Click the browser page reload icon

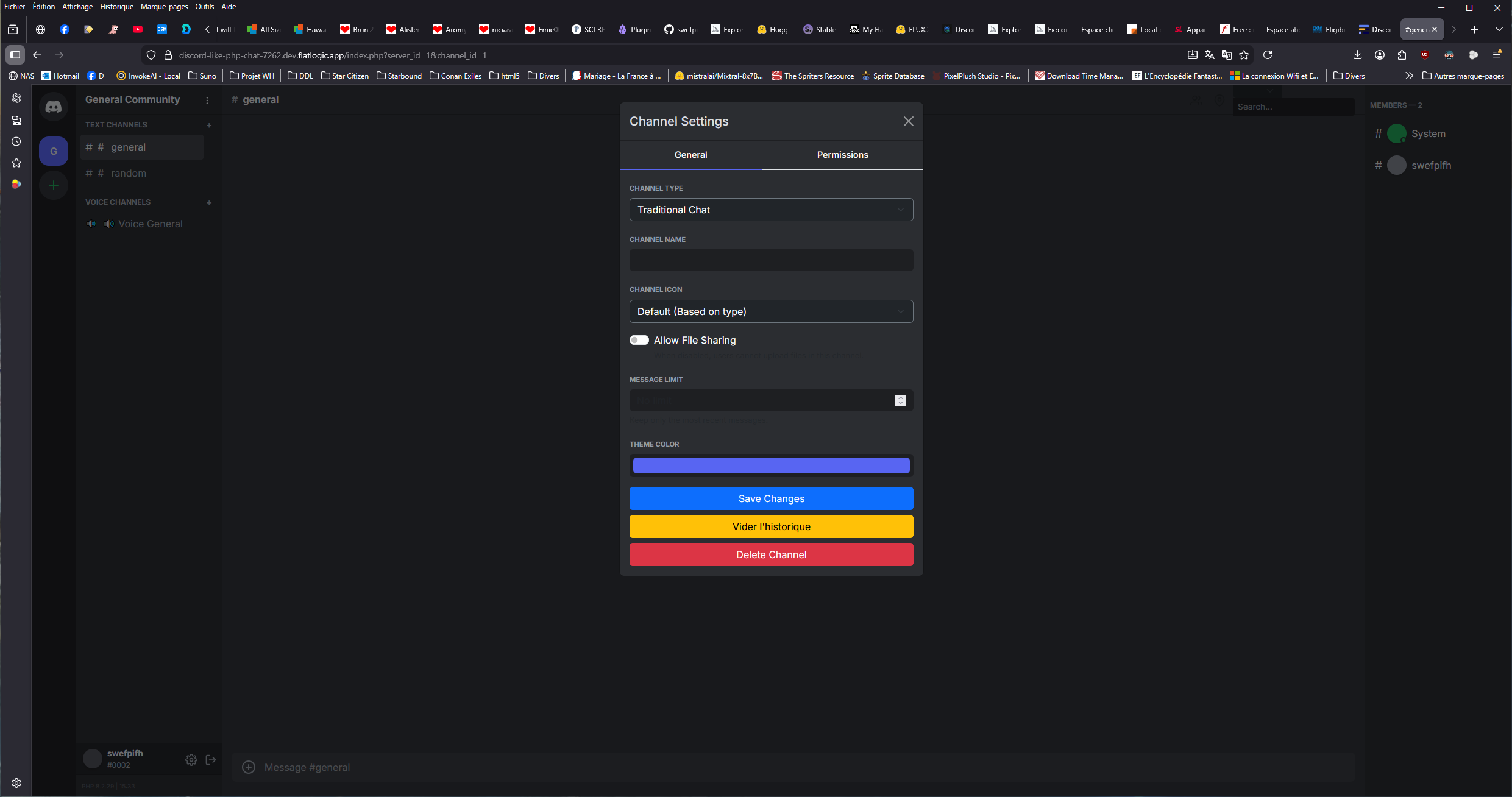point(1268,55)
